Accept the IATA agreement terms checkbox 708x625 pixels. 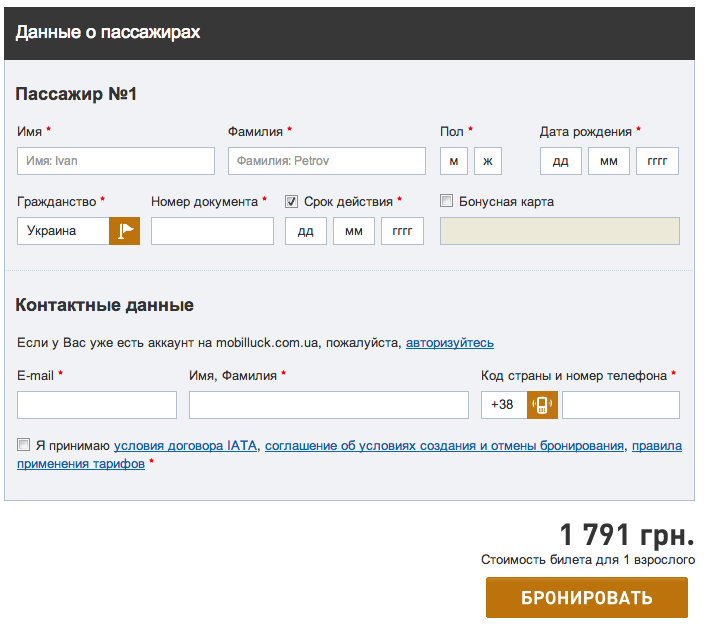pyautogui.click(x=24, y=445)
